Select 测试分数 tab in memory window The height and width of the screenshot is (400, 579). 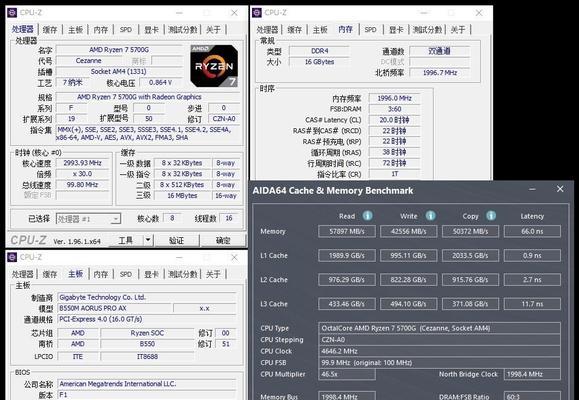click(x=427, y=30)
